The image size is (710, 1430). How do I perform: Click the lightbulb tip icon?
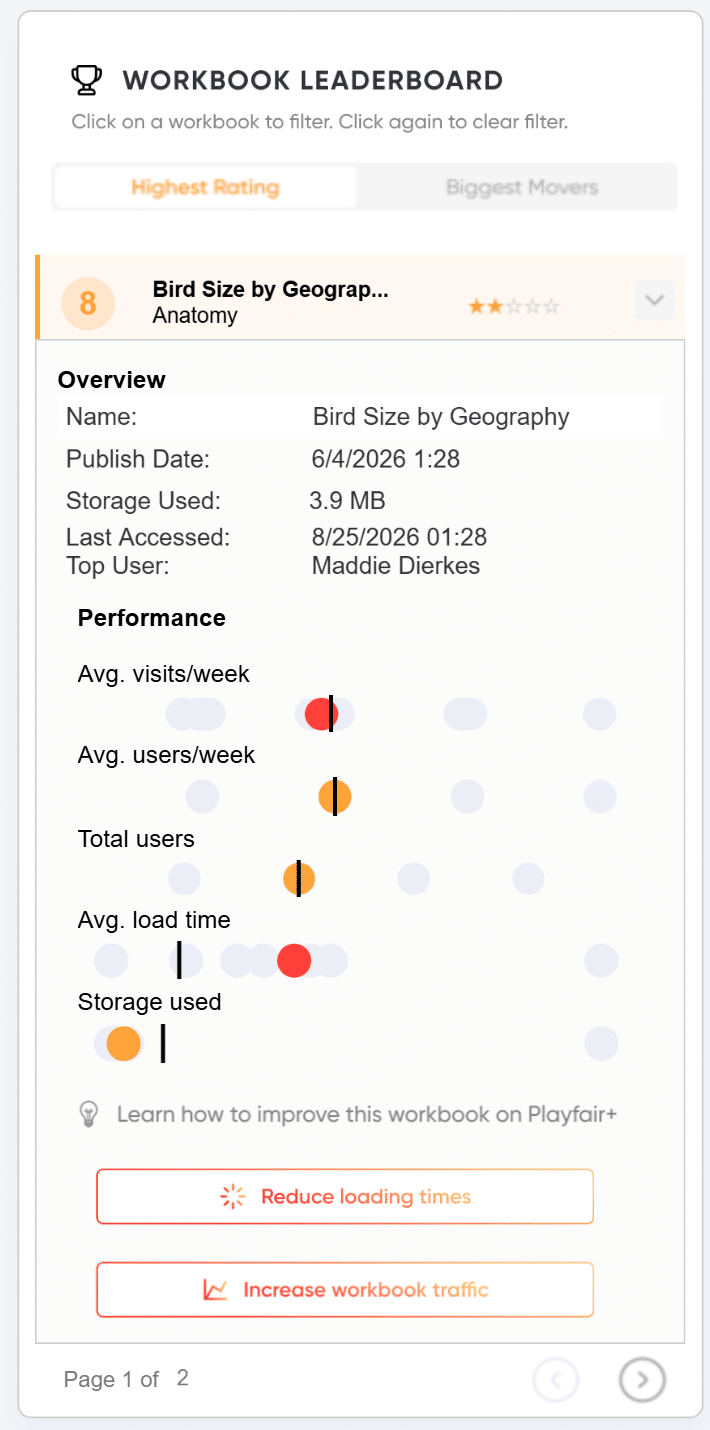pos(89,1114)
